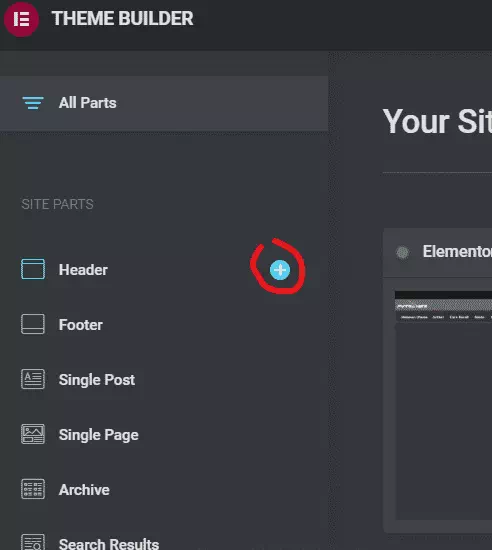Open the Elementor header template card title
492x550 pixels.
[x=457, y=251]
